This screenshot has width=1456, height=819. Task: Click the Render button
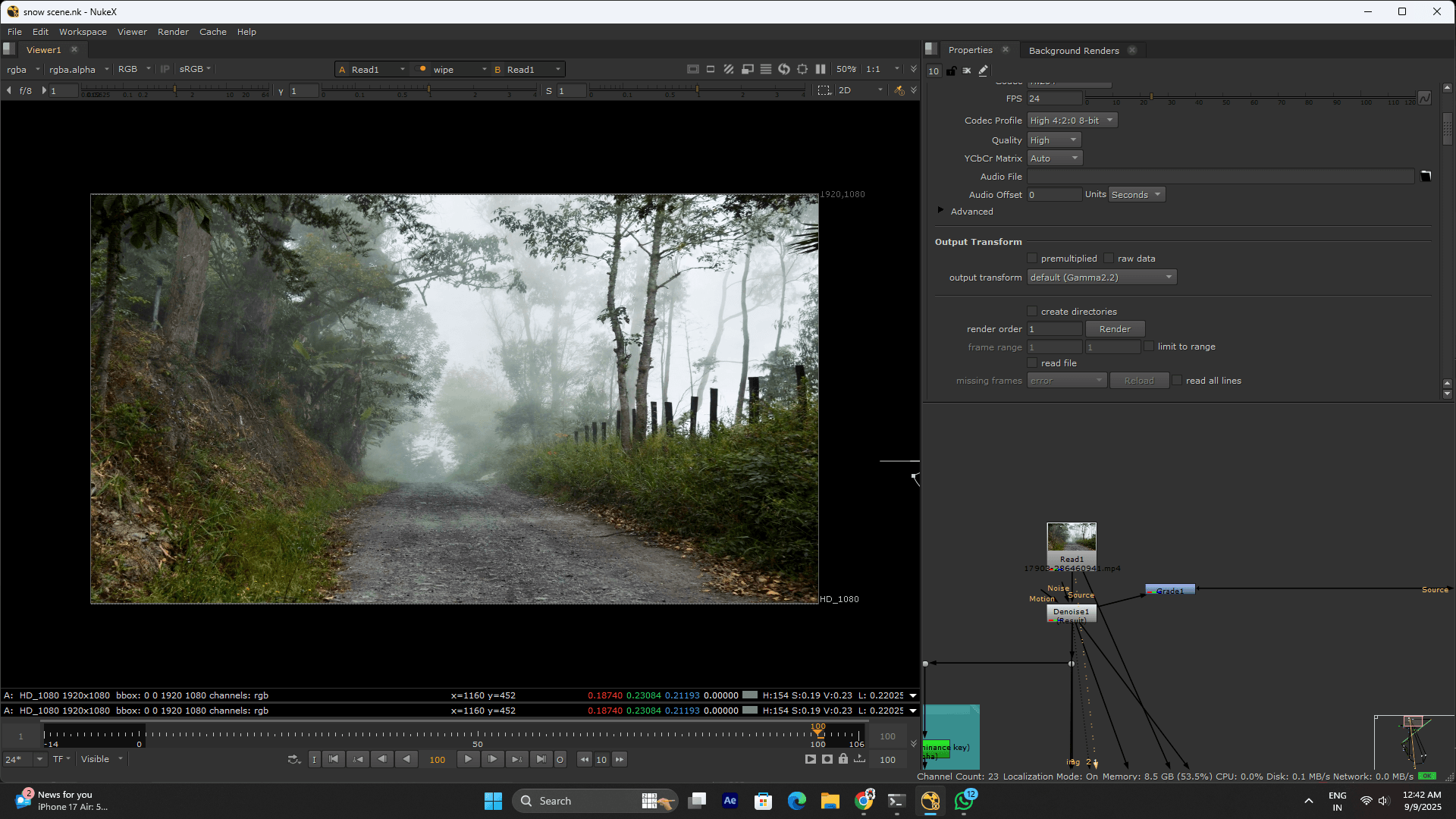tap(1115, 328)
